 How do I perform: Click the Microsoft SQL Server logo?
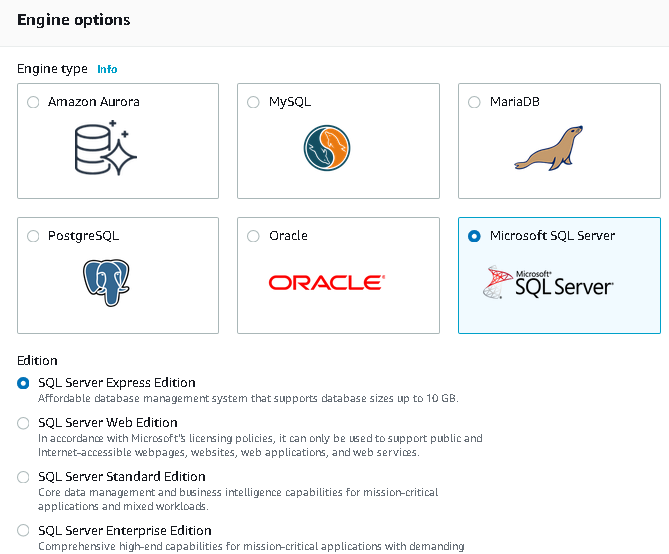click(549, 283)
